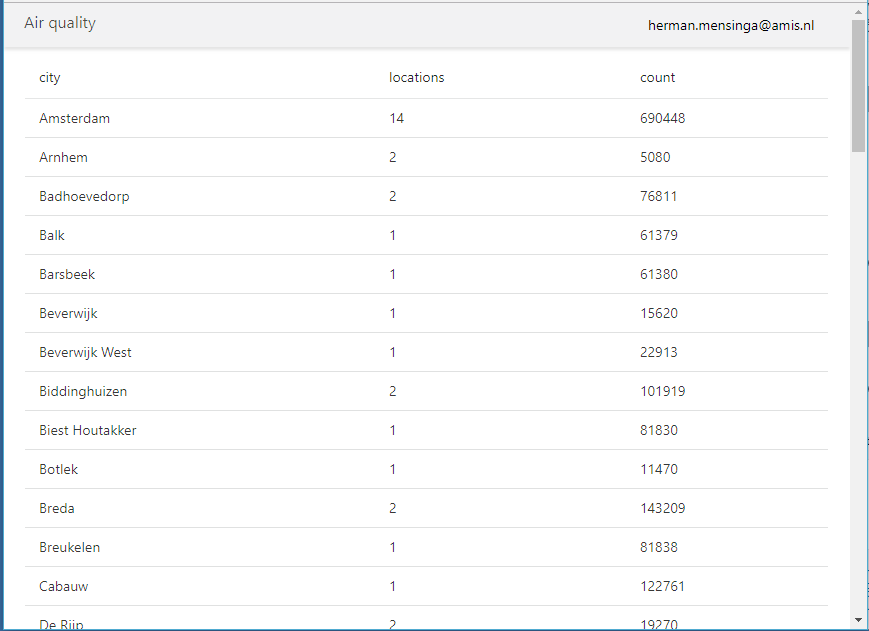Open the Breda city entry
This screenshot has height=631, width=869.
57,508
